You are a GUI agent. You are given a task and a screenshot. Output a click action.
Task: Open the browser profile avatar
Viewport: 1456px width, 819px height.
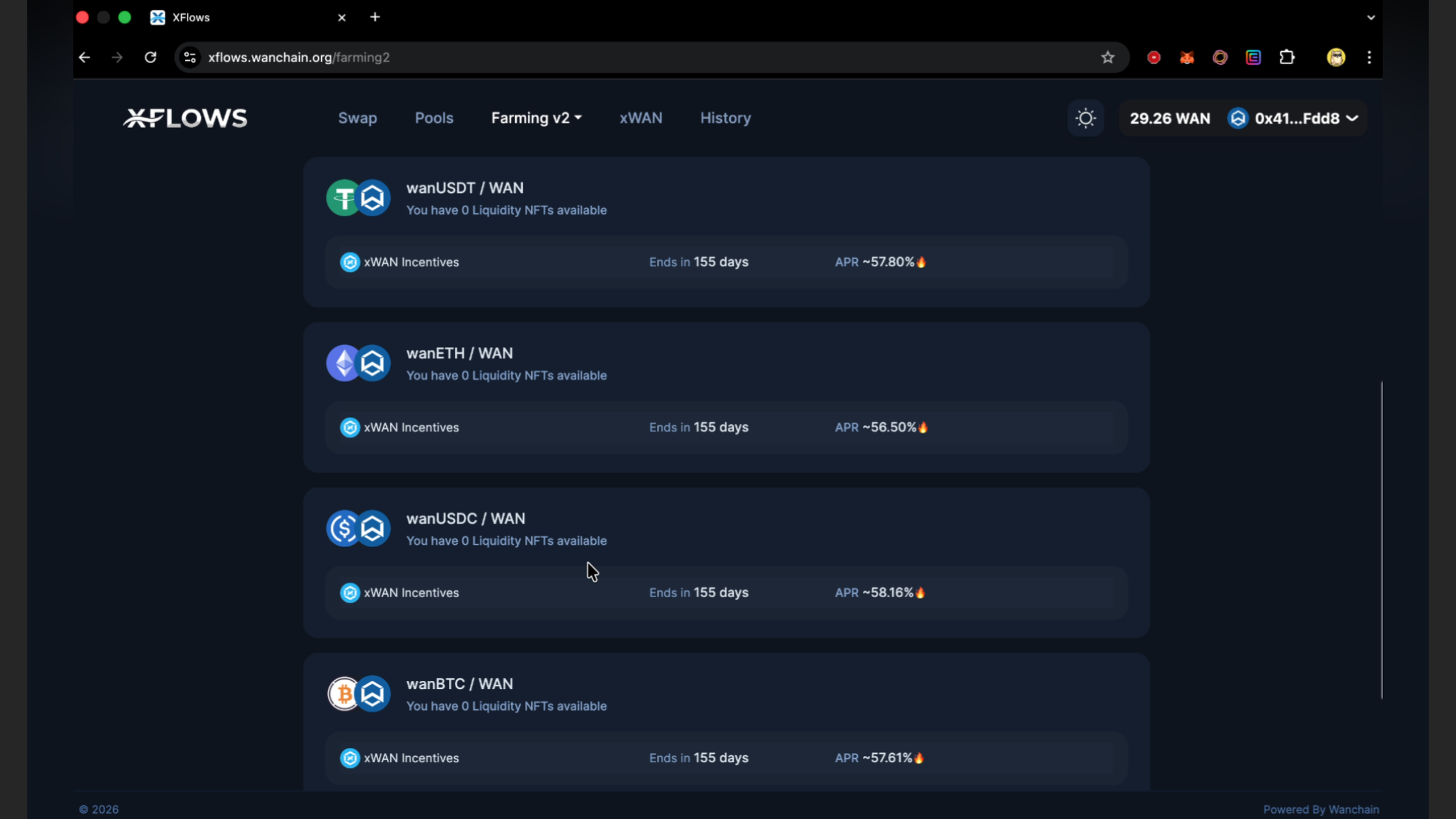pos(1336,57)
